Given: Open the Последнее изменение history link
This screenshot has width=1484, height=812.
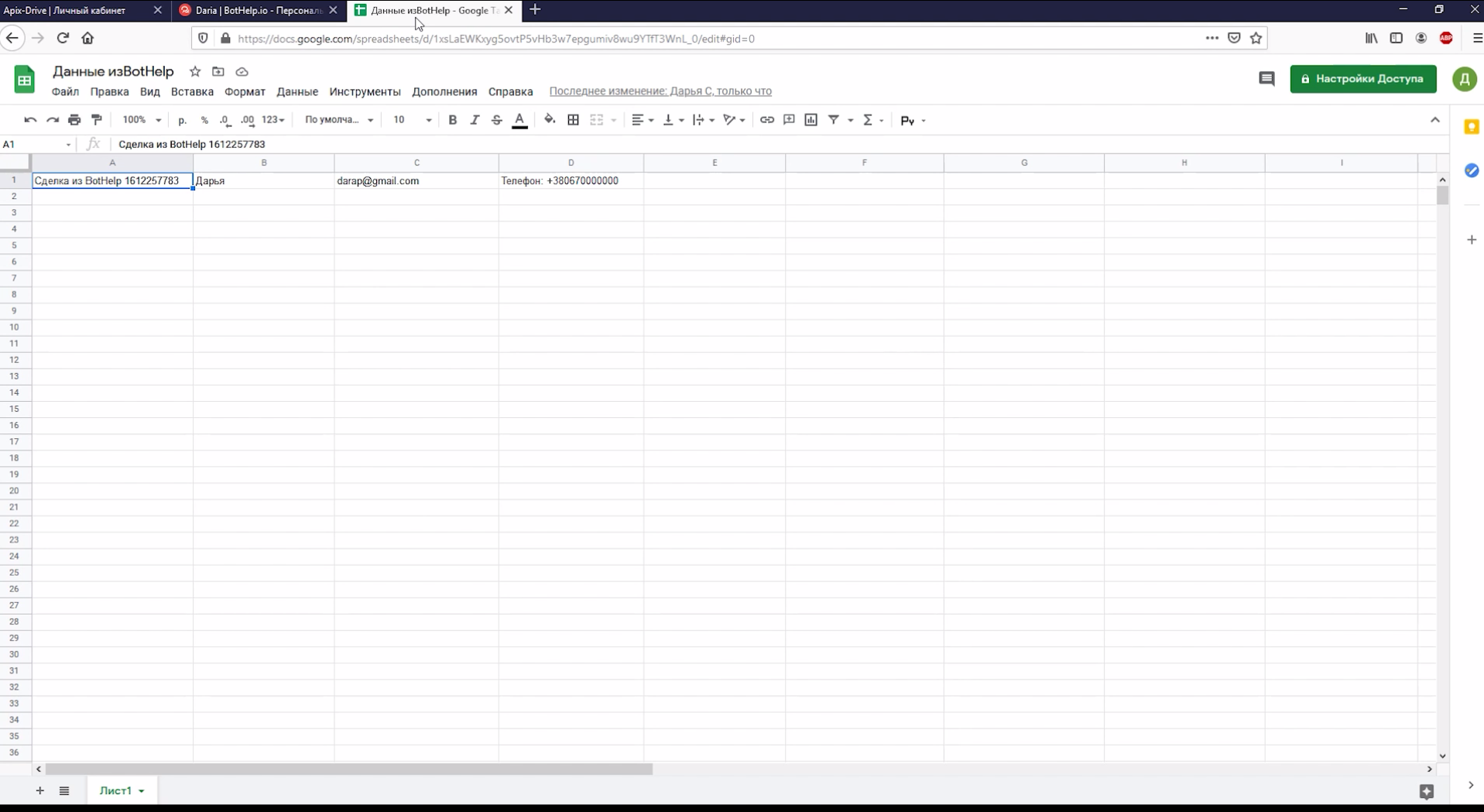Looking at the screenshot, I should pyautogui.click(x=660, y=91).
